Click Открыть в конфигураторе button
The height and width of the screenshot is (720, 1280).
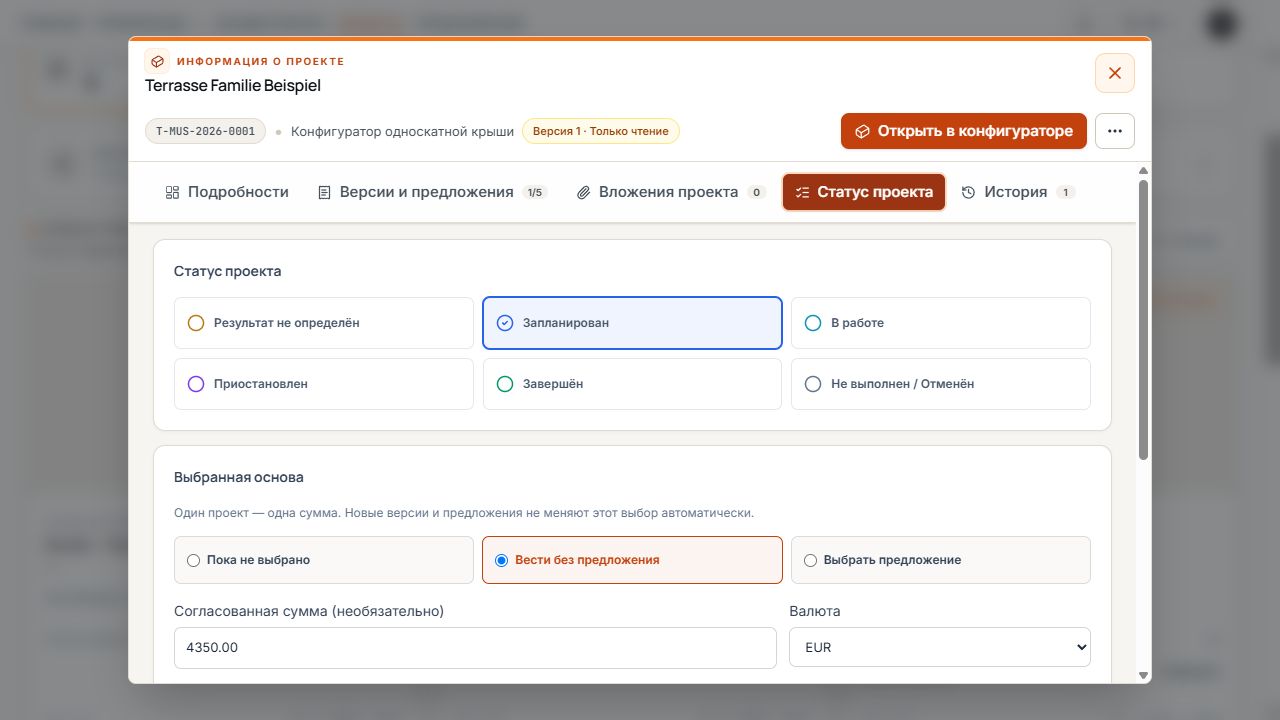pos(964,131)
